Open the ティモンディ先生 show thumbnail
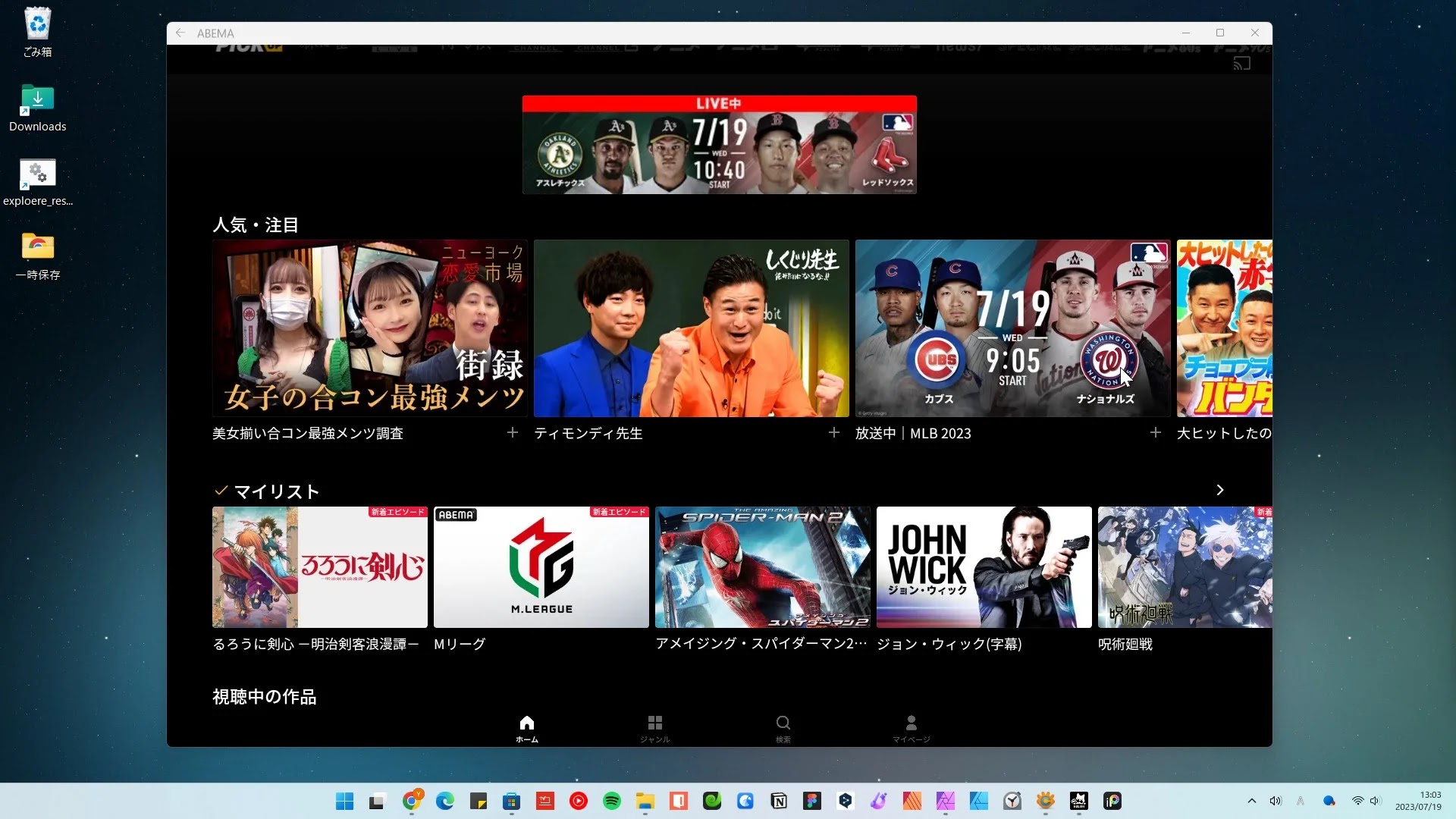The image size is (1456, 819). click(x=692, y=328)
